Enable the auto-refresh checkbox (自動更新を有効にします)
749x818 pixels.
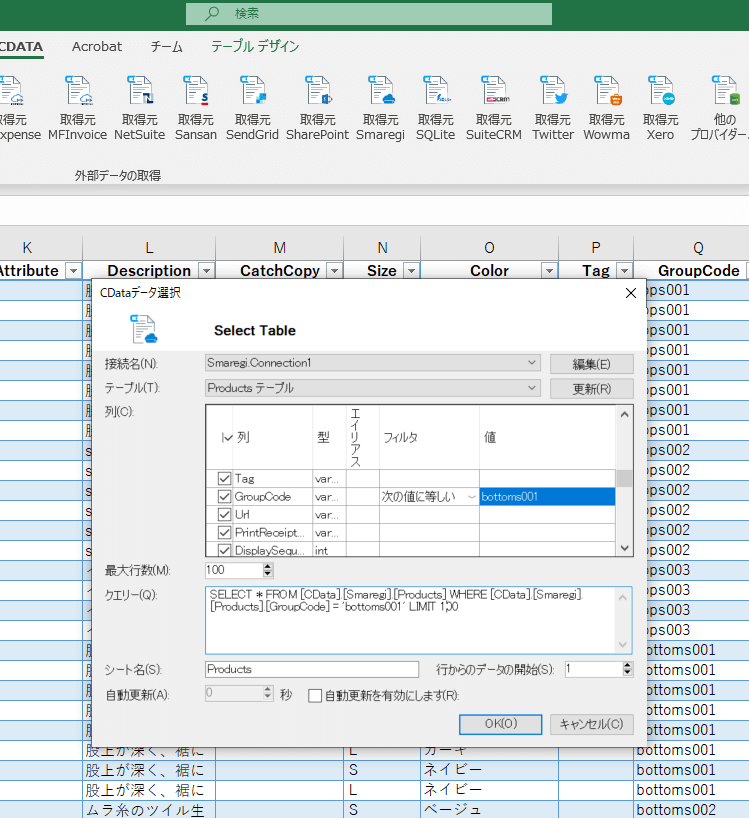[x=315, y=696]
